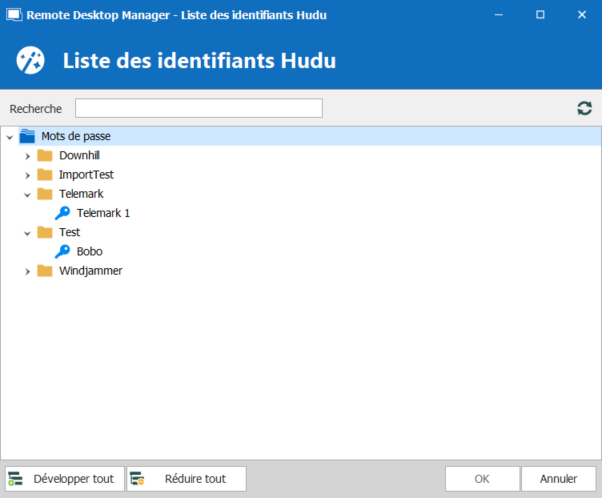The height and width of the screenshot is (498, 602).
Task: Focus the Recherche search input field
Action: tap(198, 108)
